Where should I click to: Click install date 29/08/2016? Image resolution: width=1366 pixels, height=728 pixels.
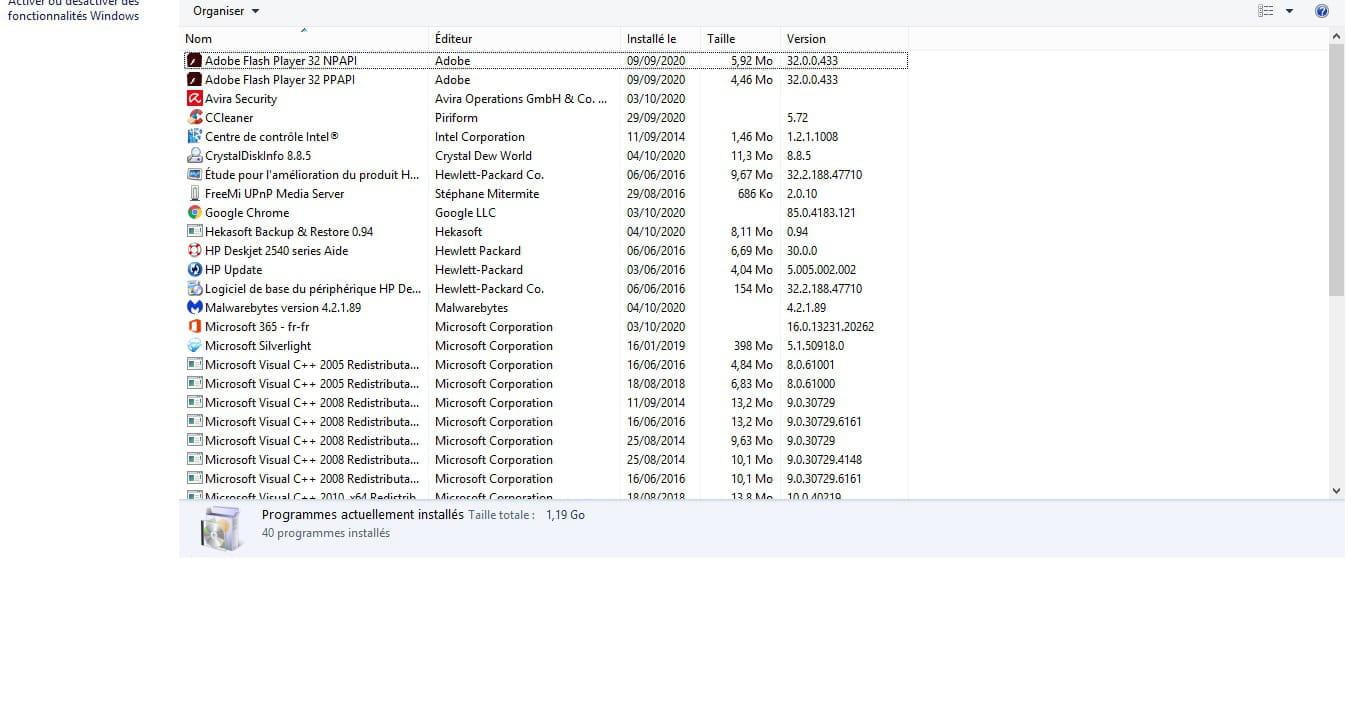(x=656, y=194)
